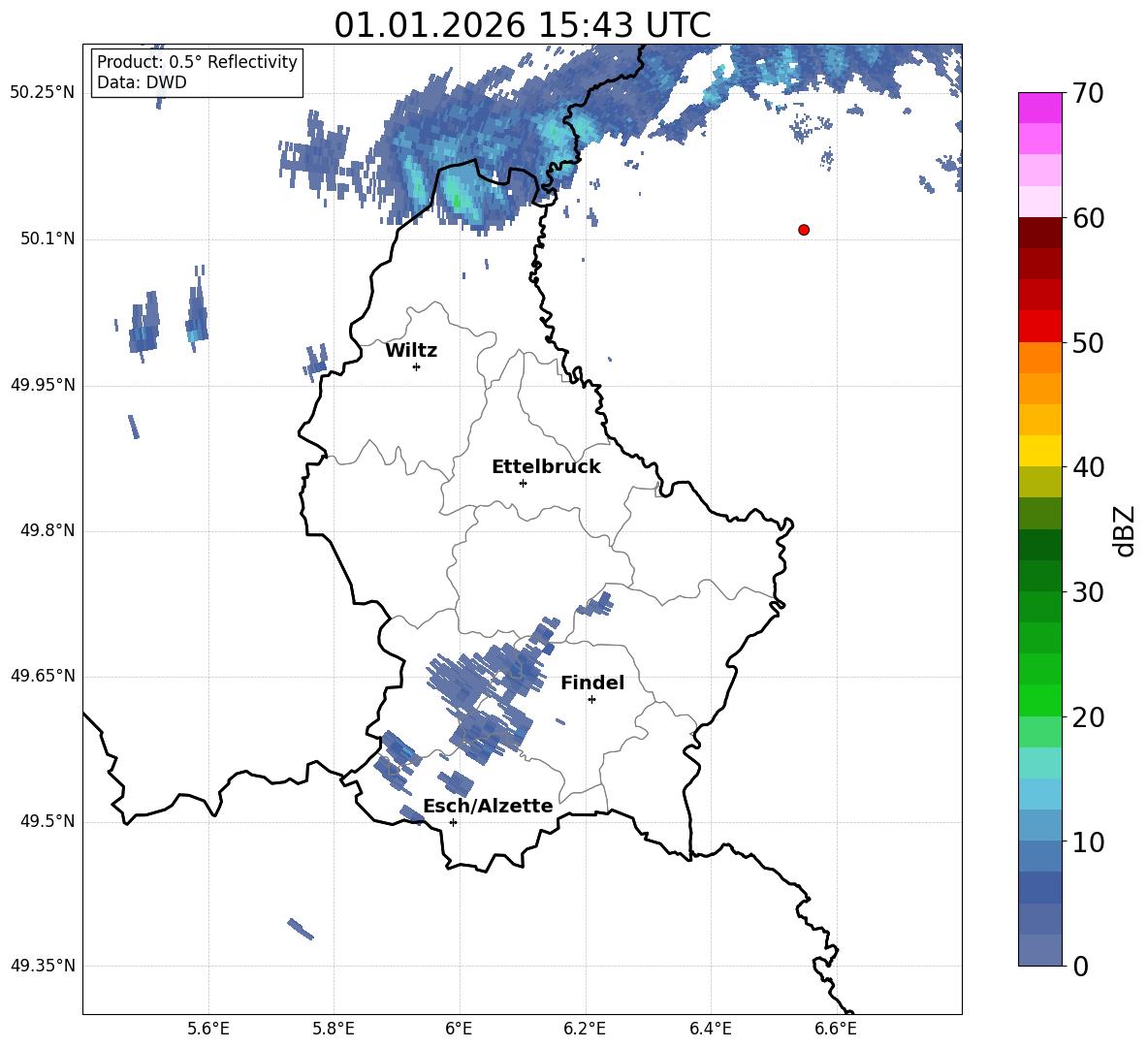This screenshot has width=1148, height=1048.
Task: Click the 49.35°N latitude label
Action: point(43,966)
